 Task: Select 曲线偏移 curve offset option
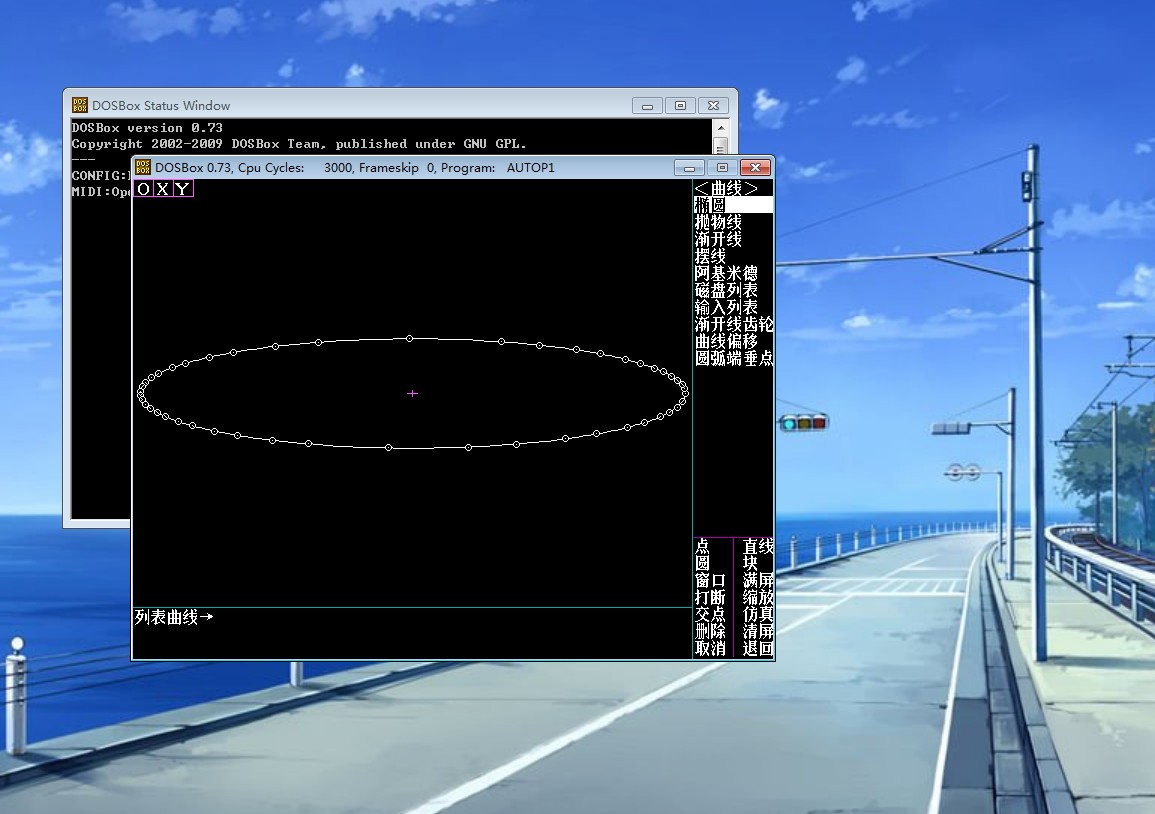point(726,341)
